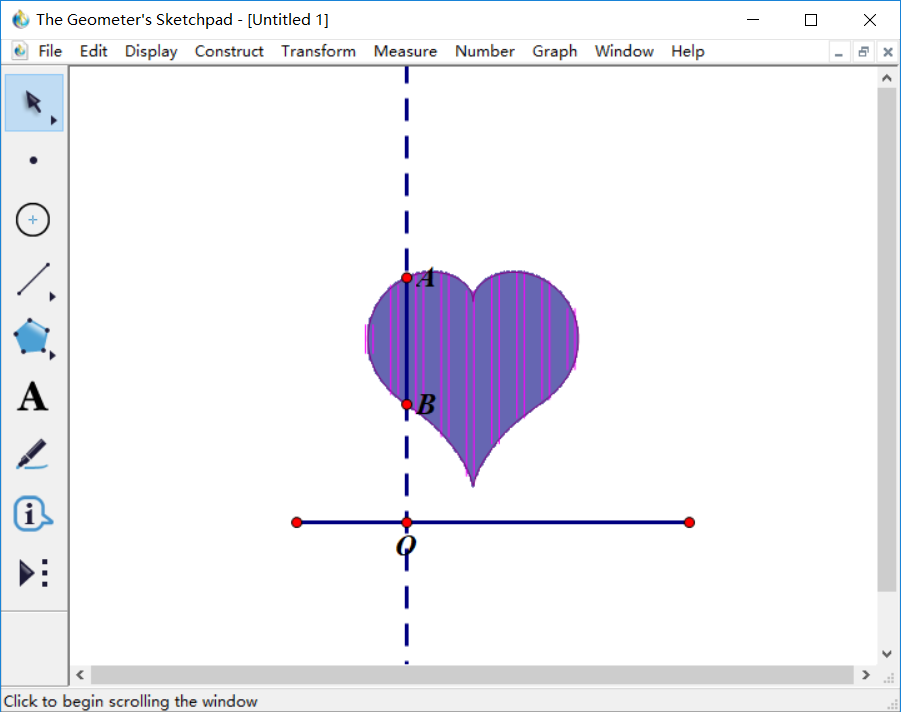
Task: Open the Construct menu
Action: coord(229,51)
